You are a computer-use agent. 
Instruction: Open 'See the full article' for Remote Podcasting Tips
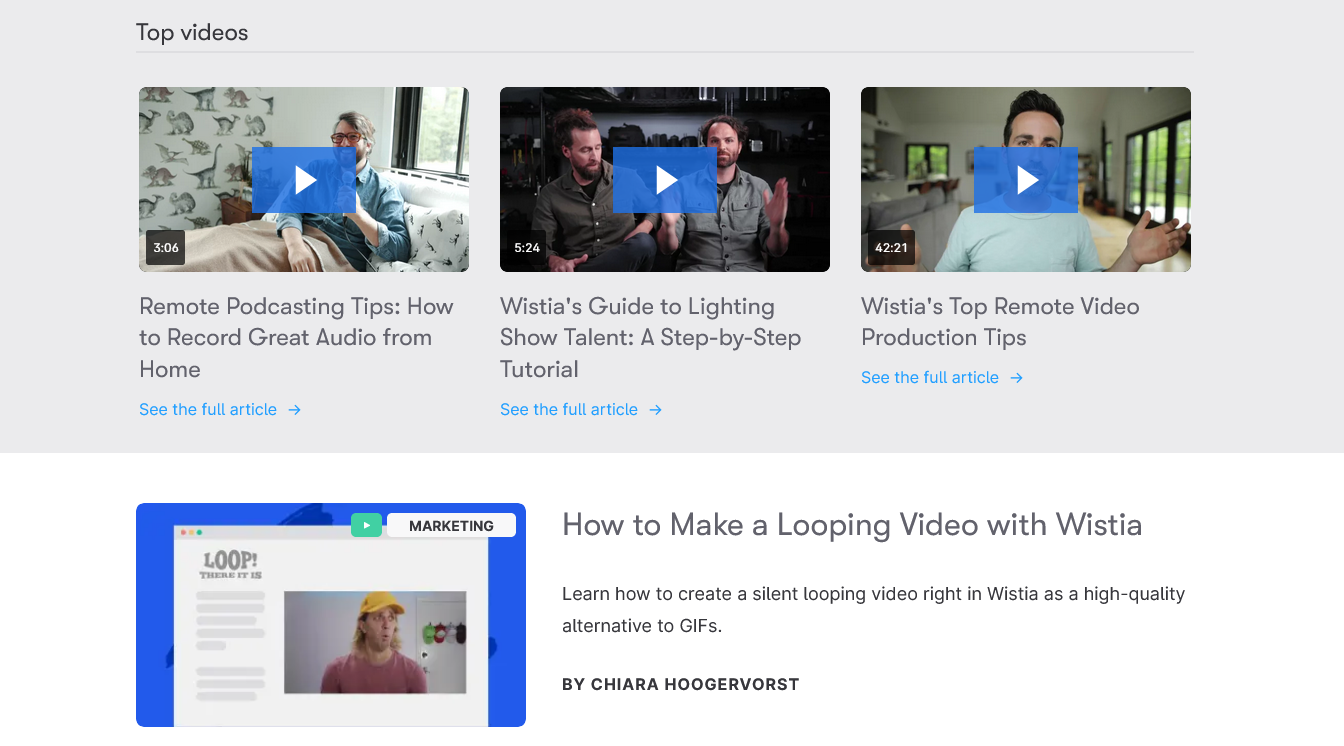[208, 409]
